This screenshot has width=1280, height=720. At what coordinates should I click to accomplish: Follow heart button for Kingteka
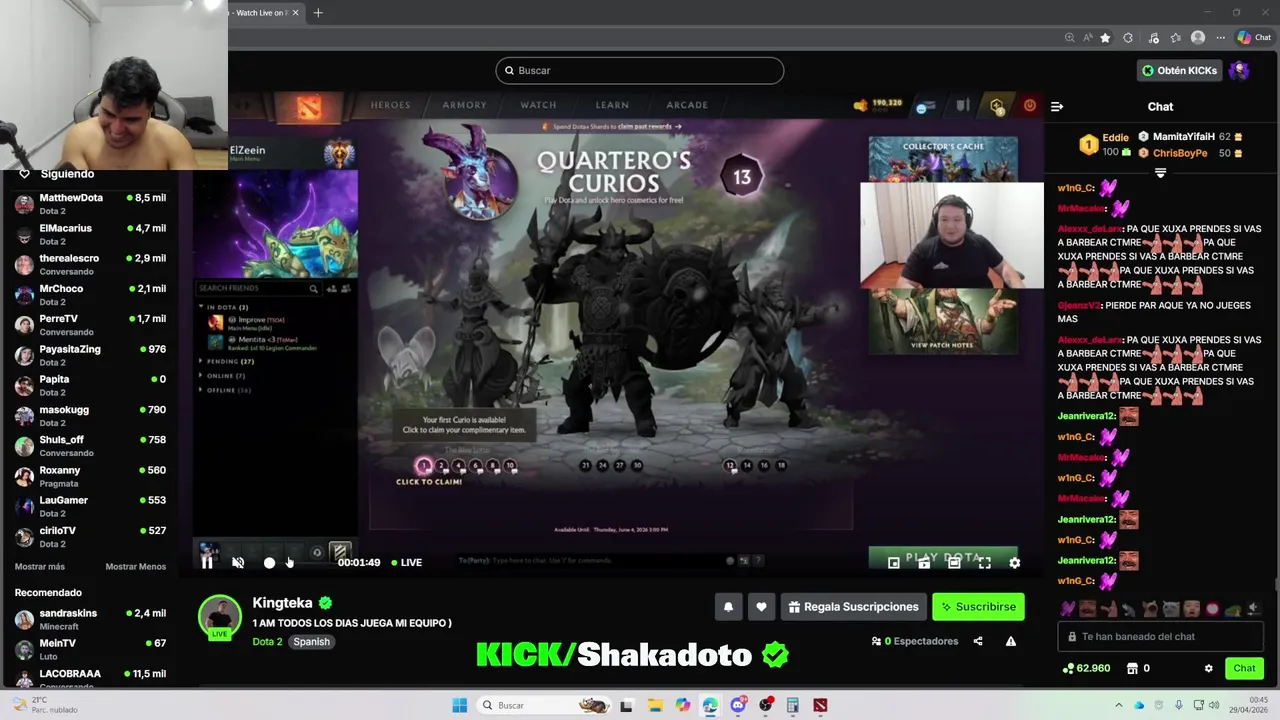(761, 607)
